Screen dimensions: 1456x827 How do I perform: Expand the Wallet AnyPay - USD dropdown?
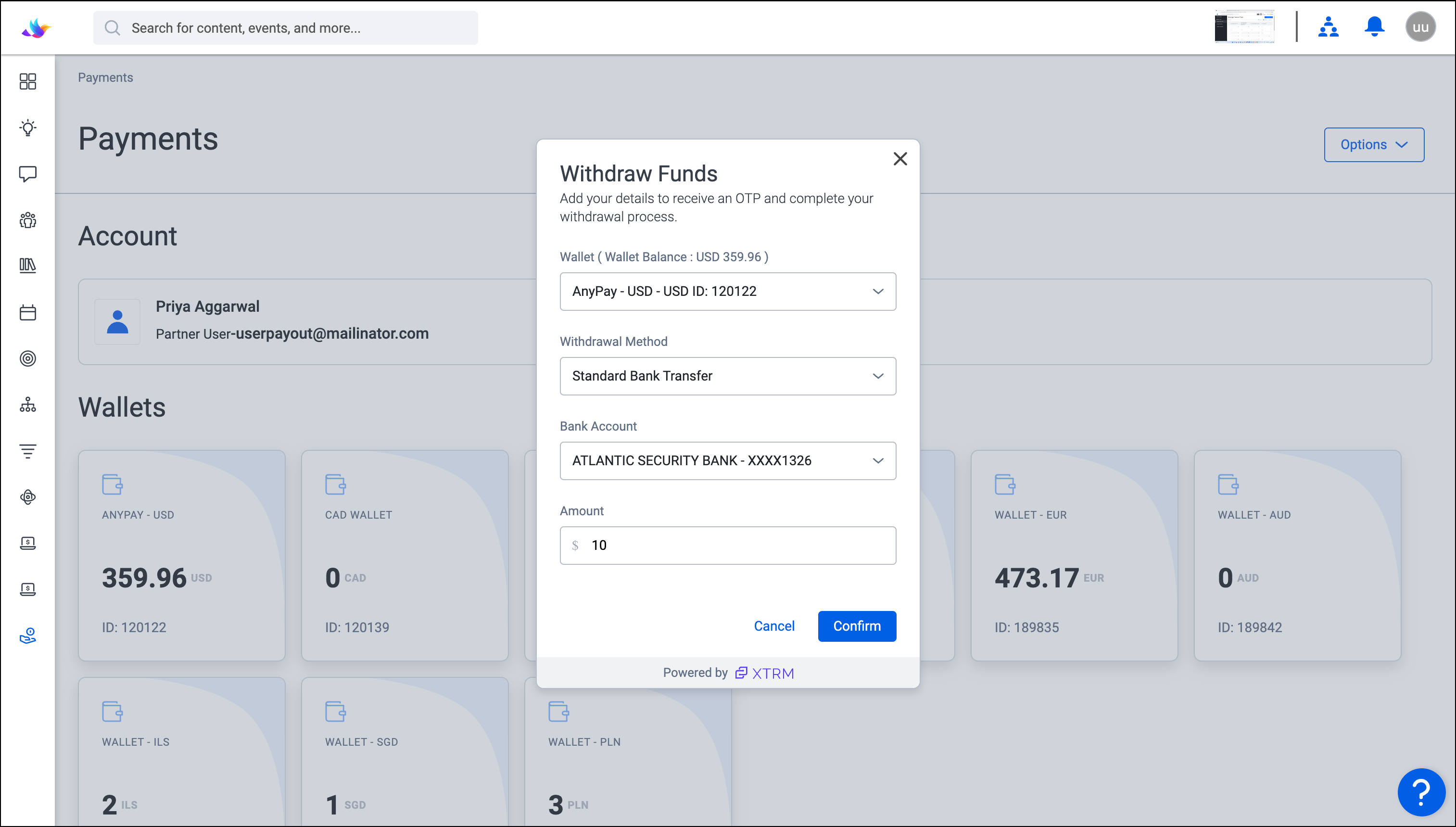pyautogui.click(x=727, y=292)
